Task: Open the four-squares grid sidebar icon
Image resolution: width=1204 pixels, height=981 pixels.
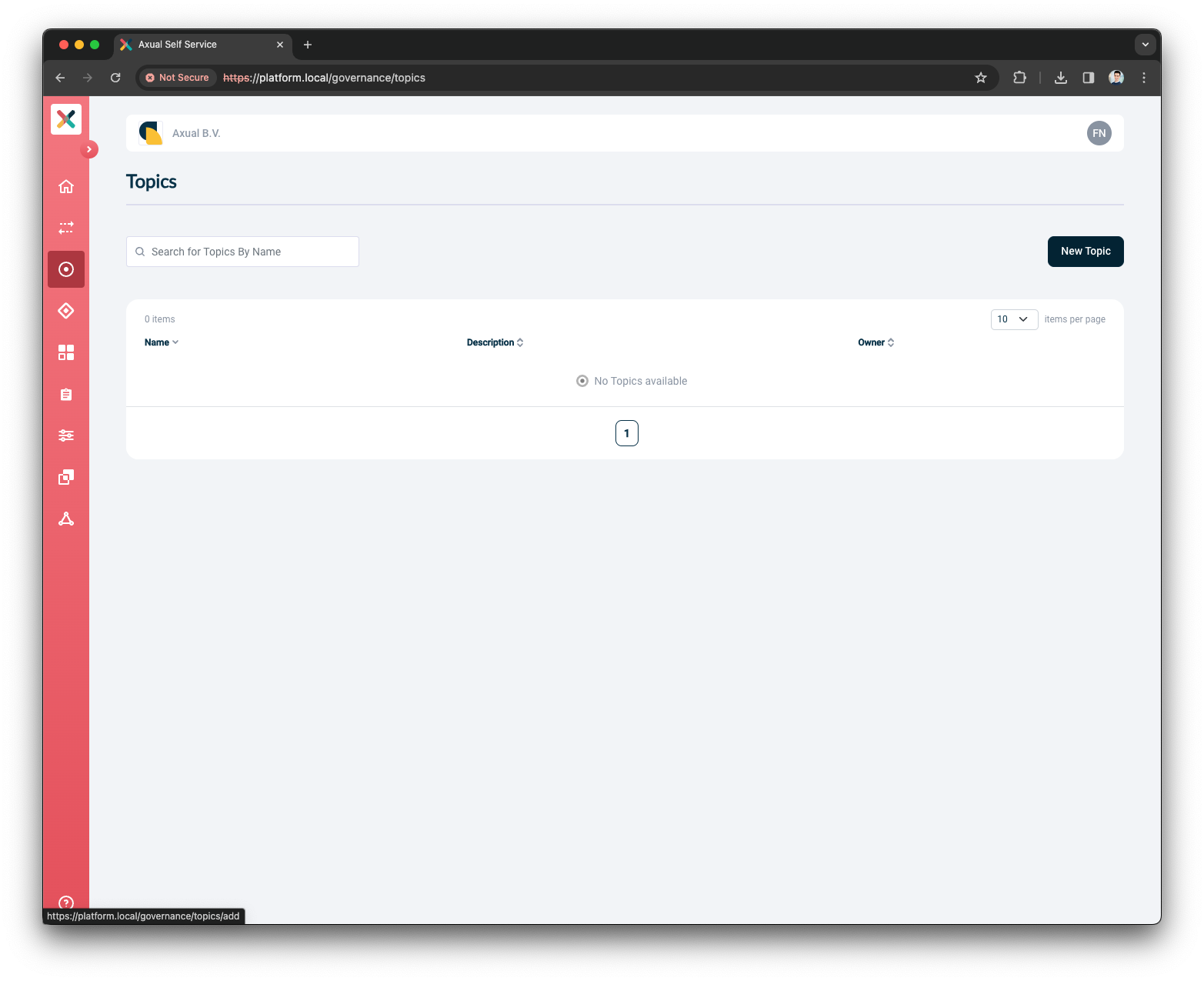Action: (66, 352)
